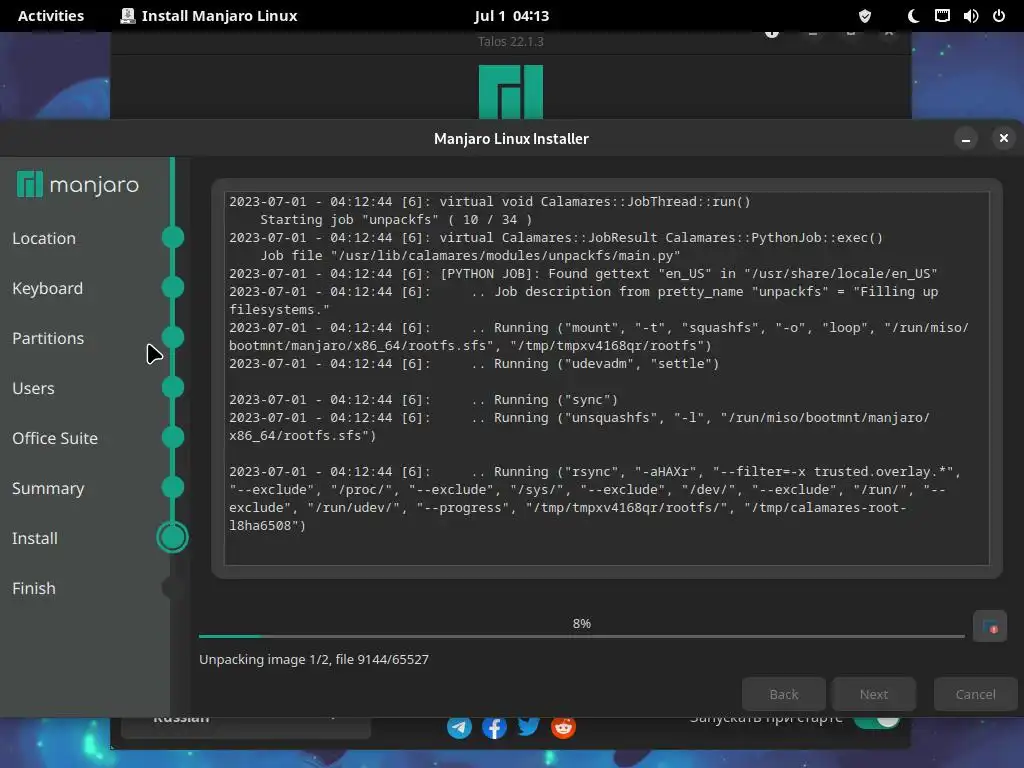Click the Manjaro Linux Installer title text
This screenshot has height=768, width=1024.
tap(511, 138)
